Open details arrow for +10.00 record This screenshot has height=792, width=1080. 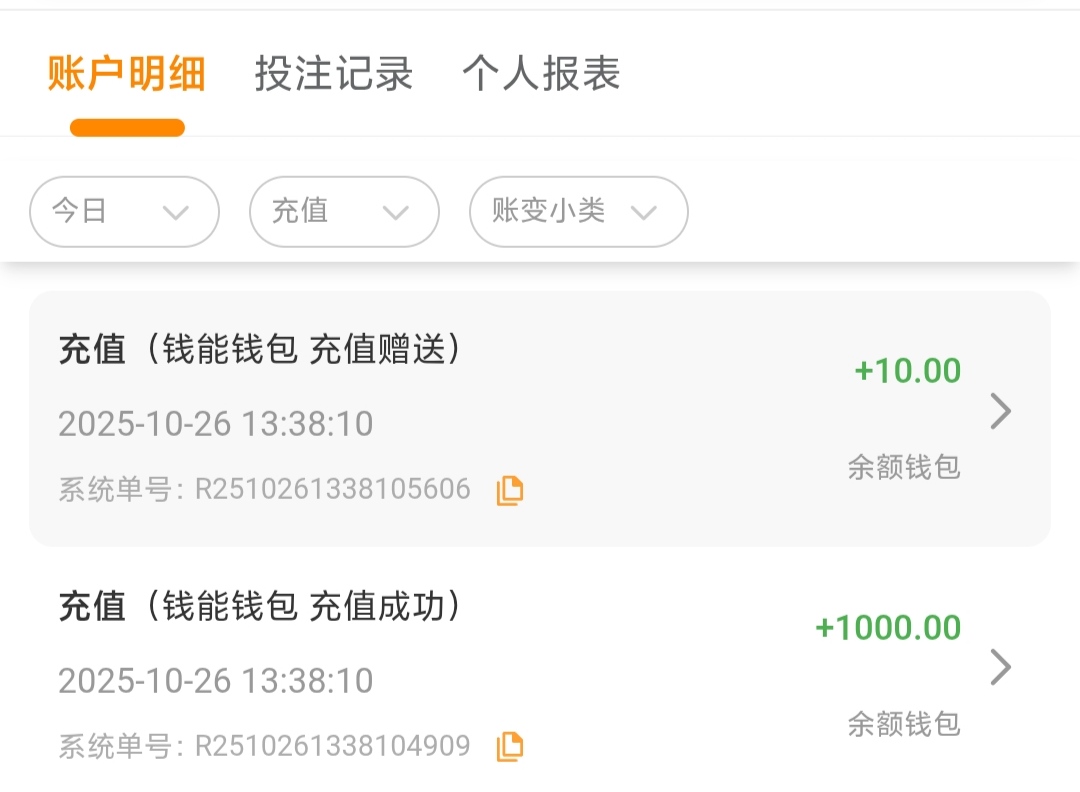point(1000,411)
